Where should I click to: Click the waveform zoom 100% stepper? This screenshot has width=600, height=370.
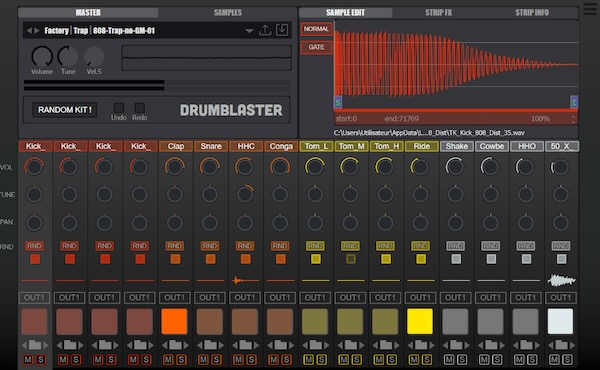click(573, 119)
